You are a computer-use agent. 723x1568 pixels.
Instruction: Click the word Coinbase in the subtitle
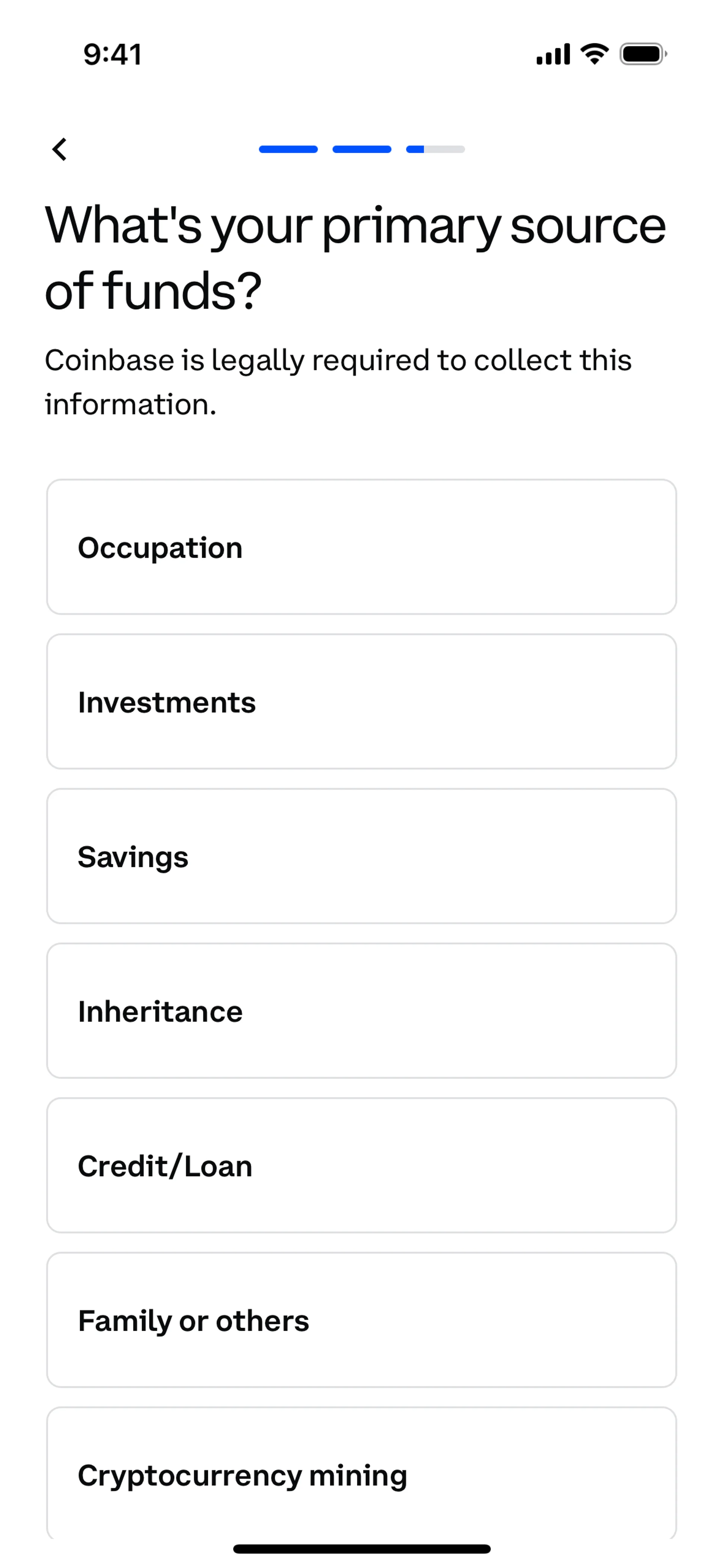click(110, 360)
